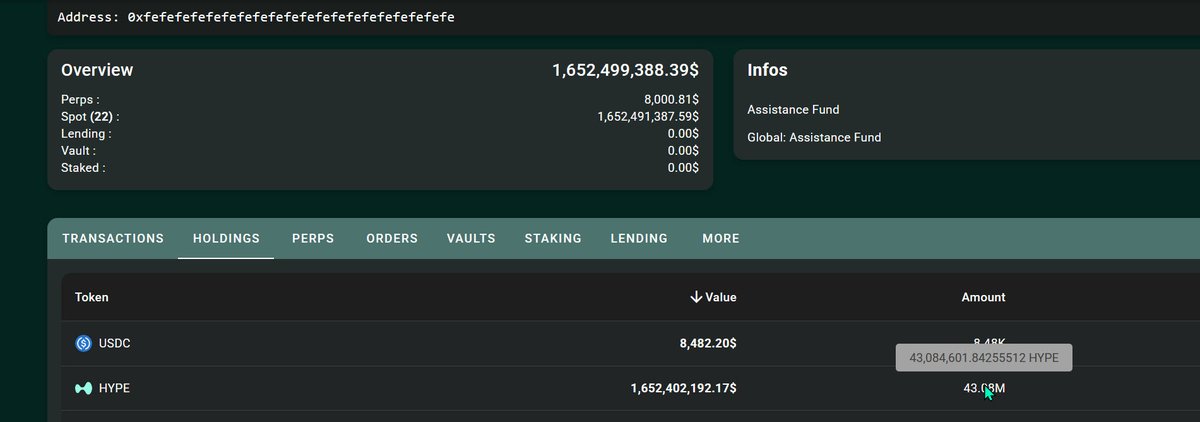Open the Perps tab
This screenshot has height=422, width=1200.
[313, 238]
